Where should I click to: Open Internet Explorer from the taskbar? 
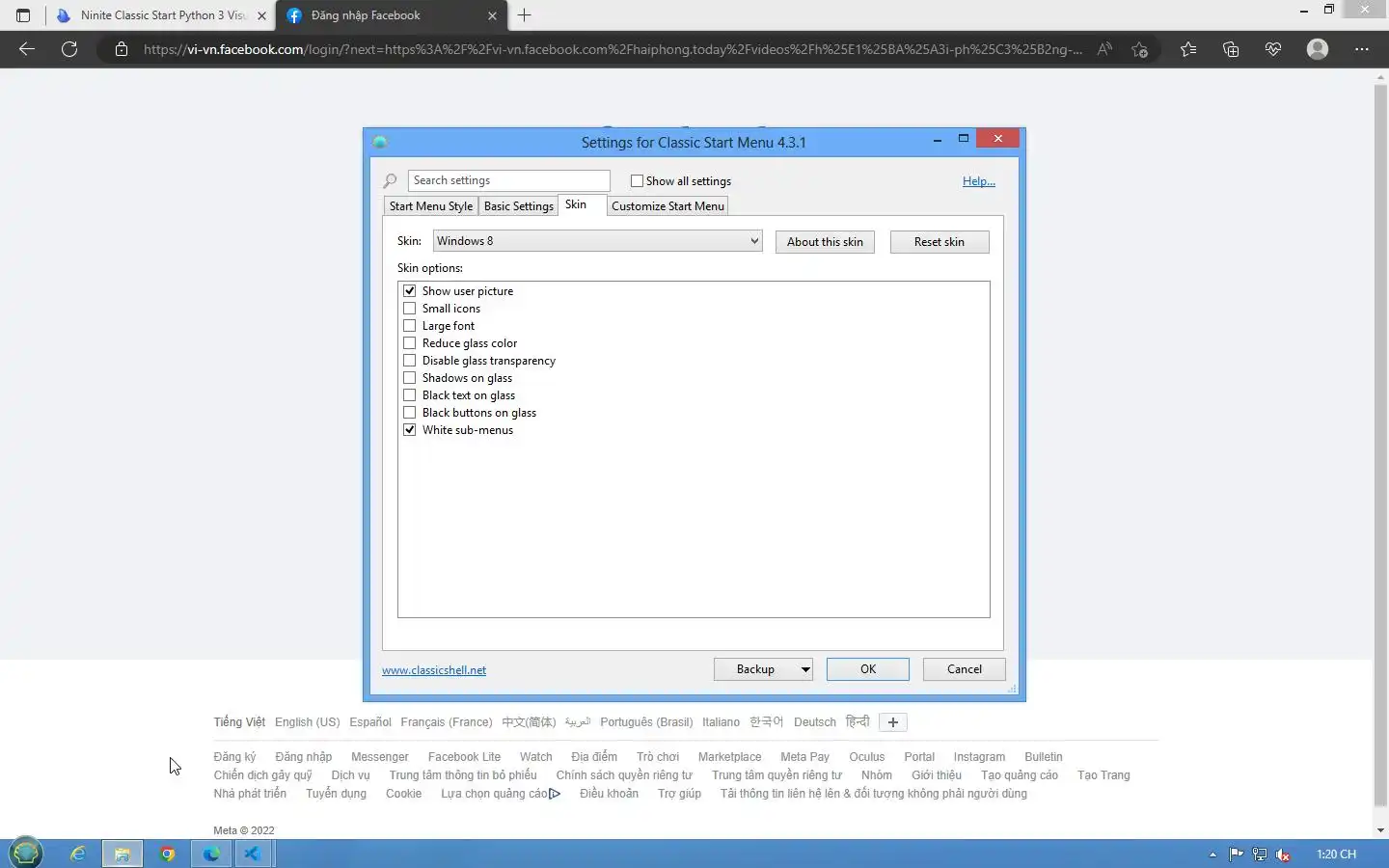coord(78,854)
